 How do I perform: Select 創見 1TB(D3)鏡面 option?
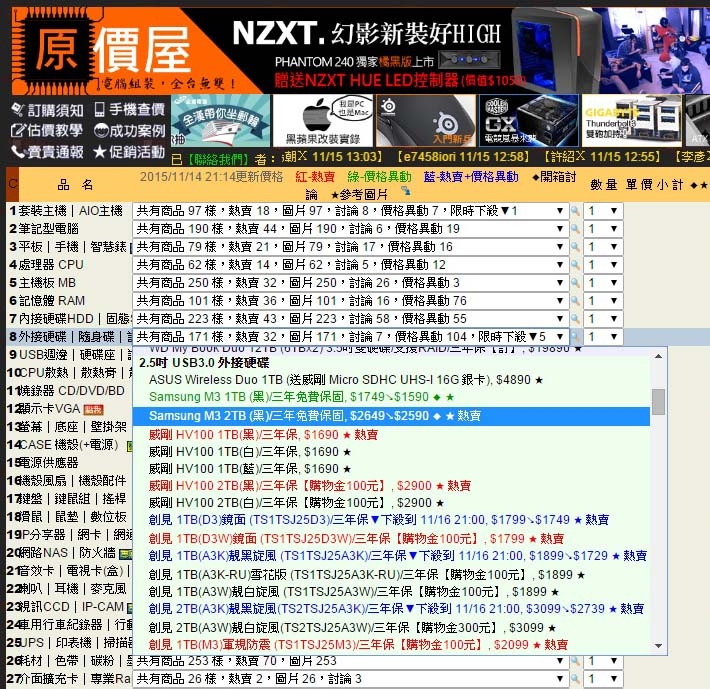click(391, 520)
